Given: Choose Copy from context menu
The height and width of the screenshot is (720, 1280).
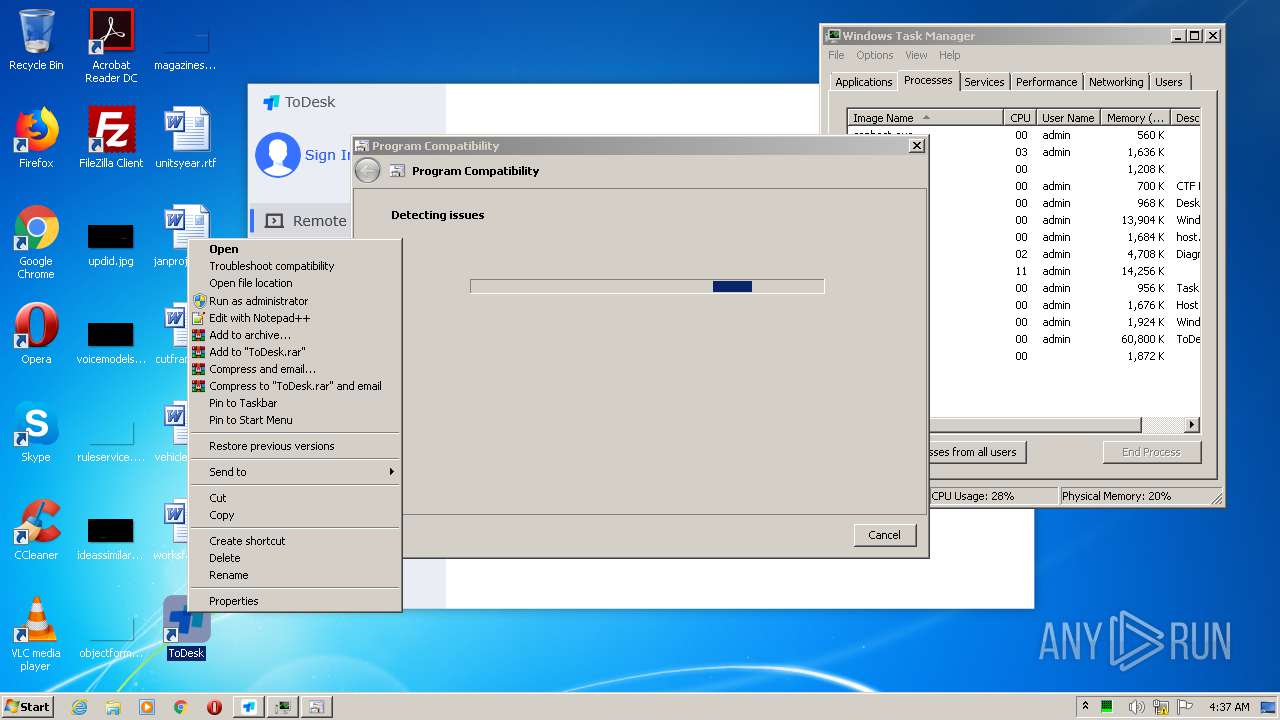Looking at the screenshot, I should [295, 515].
